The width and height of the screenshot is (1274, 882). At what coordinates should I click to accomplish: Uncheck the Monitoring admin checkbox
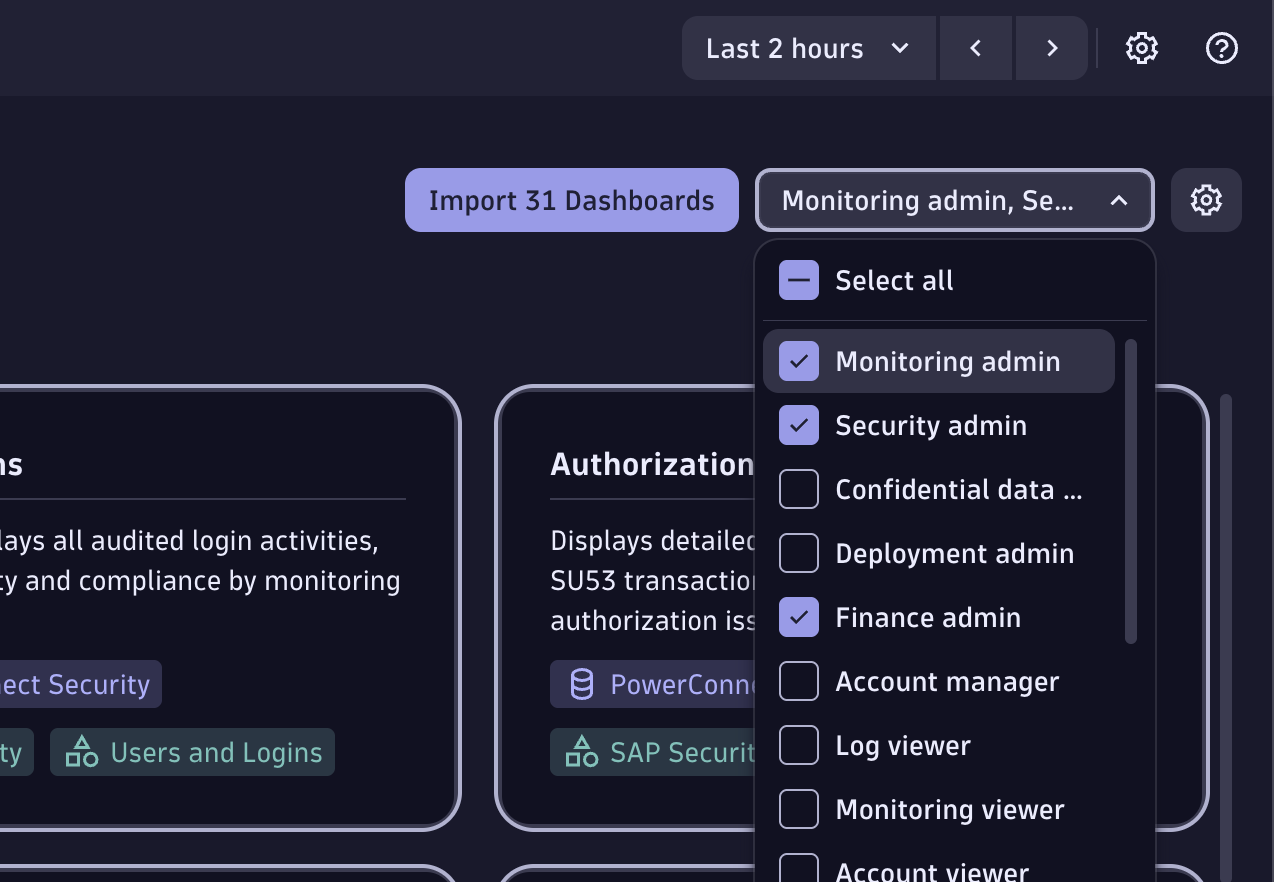pyautogui.click(x=798, y=361)
